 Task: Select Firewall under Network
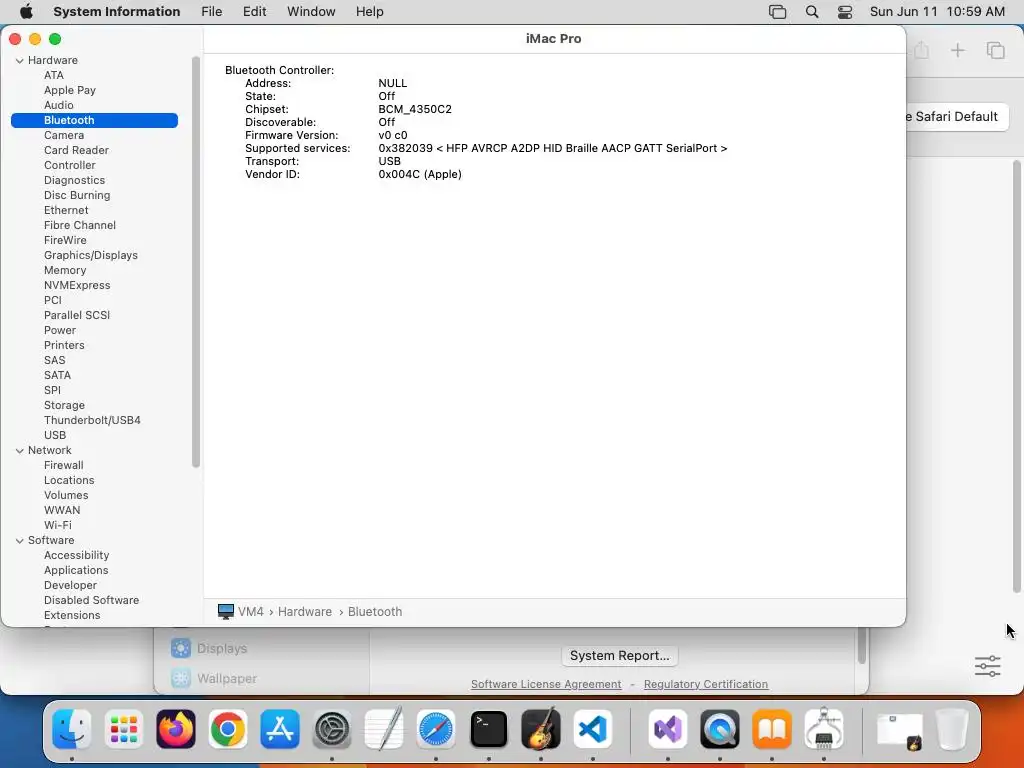click(64, 466)
